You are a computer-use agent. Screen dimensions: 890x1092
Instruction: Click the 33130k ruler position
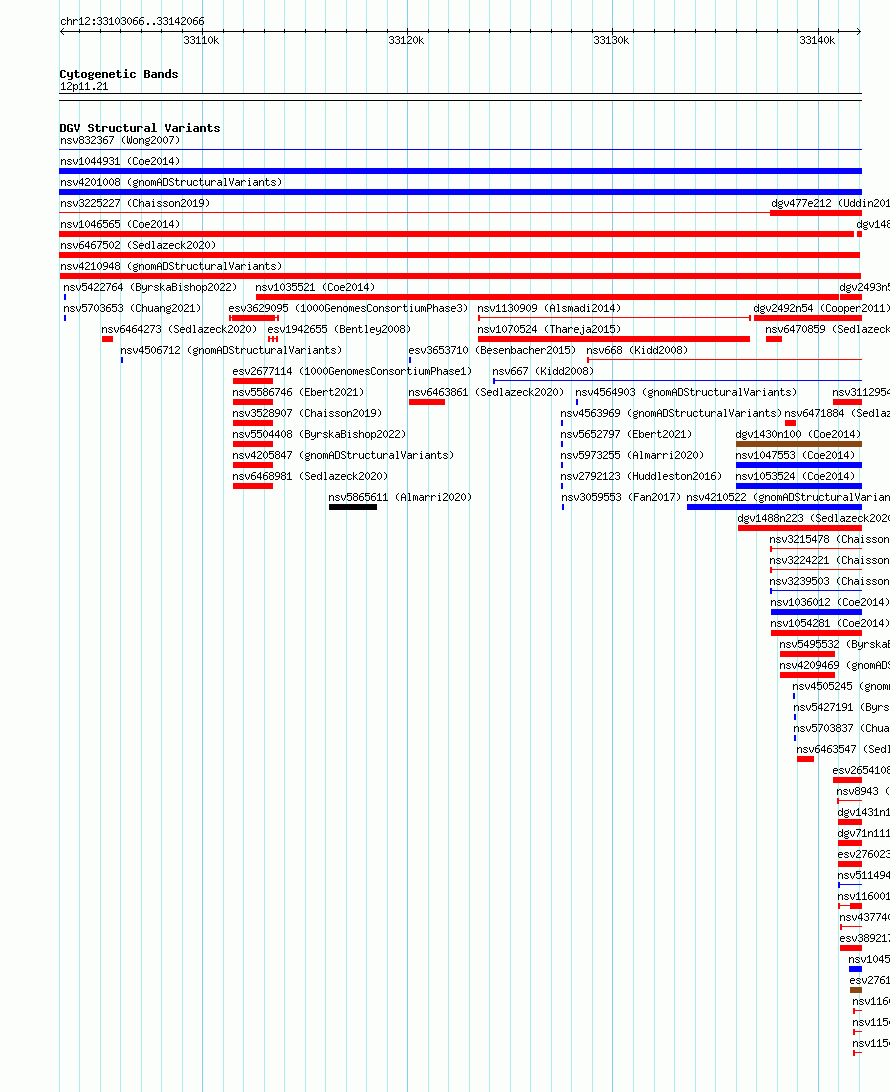(611, 40)
